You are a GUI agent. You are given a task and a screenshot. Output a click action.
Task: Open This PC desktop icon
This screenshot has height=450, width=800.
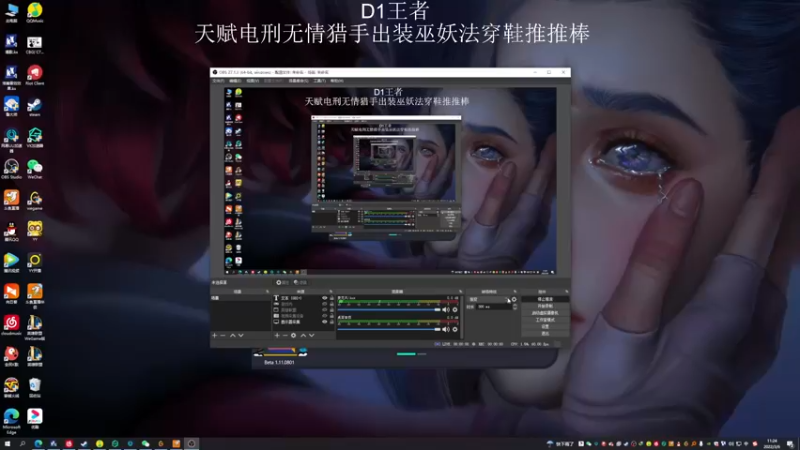coord(11,12)
